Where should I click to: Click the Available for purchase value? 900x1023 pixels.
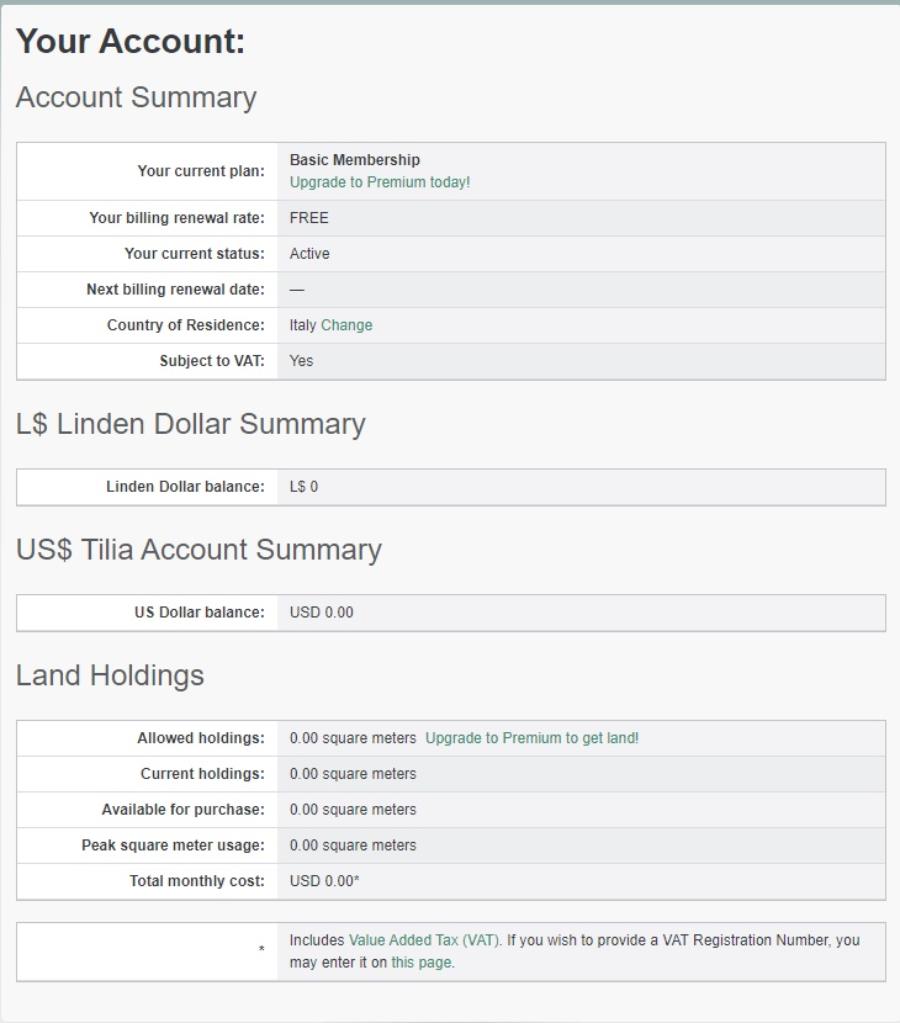pyautogui.click(x=352, y=809)
